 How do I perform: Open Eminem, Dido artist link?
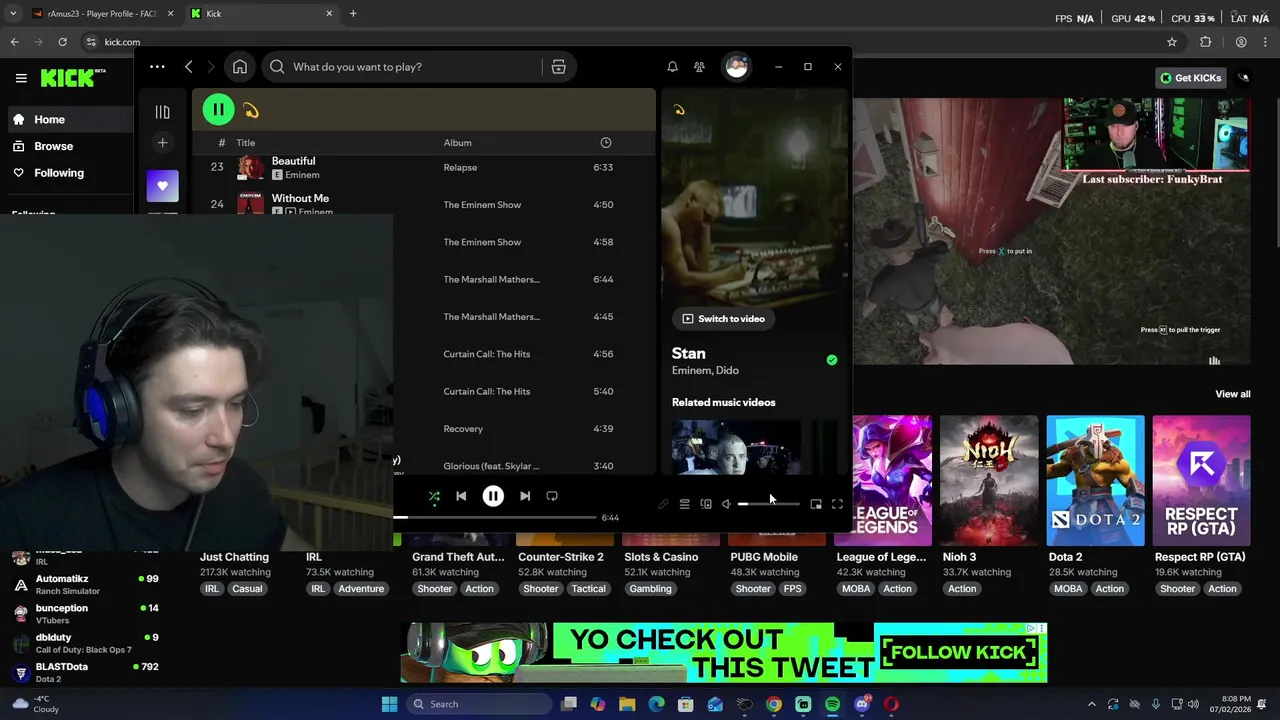point(705,371)
